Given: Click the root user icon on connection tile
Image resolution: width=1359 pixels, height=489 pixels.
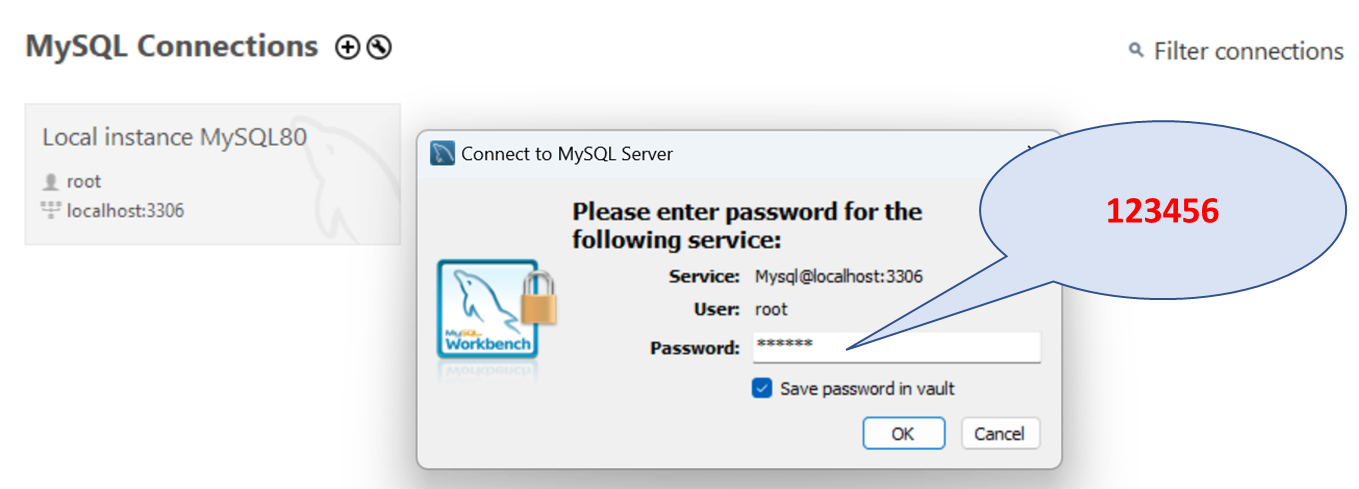Looking at the screenshot, I should 51,182.
